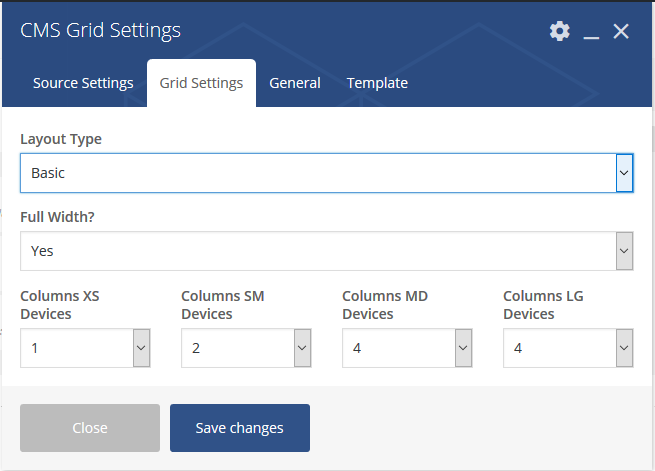Open the Columns MD Devices dropdown
655x471 pixels.
407,348
